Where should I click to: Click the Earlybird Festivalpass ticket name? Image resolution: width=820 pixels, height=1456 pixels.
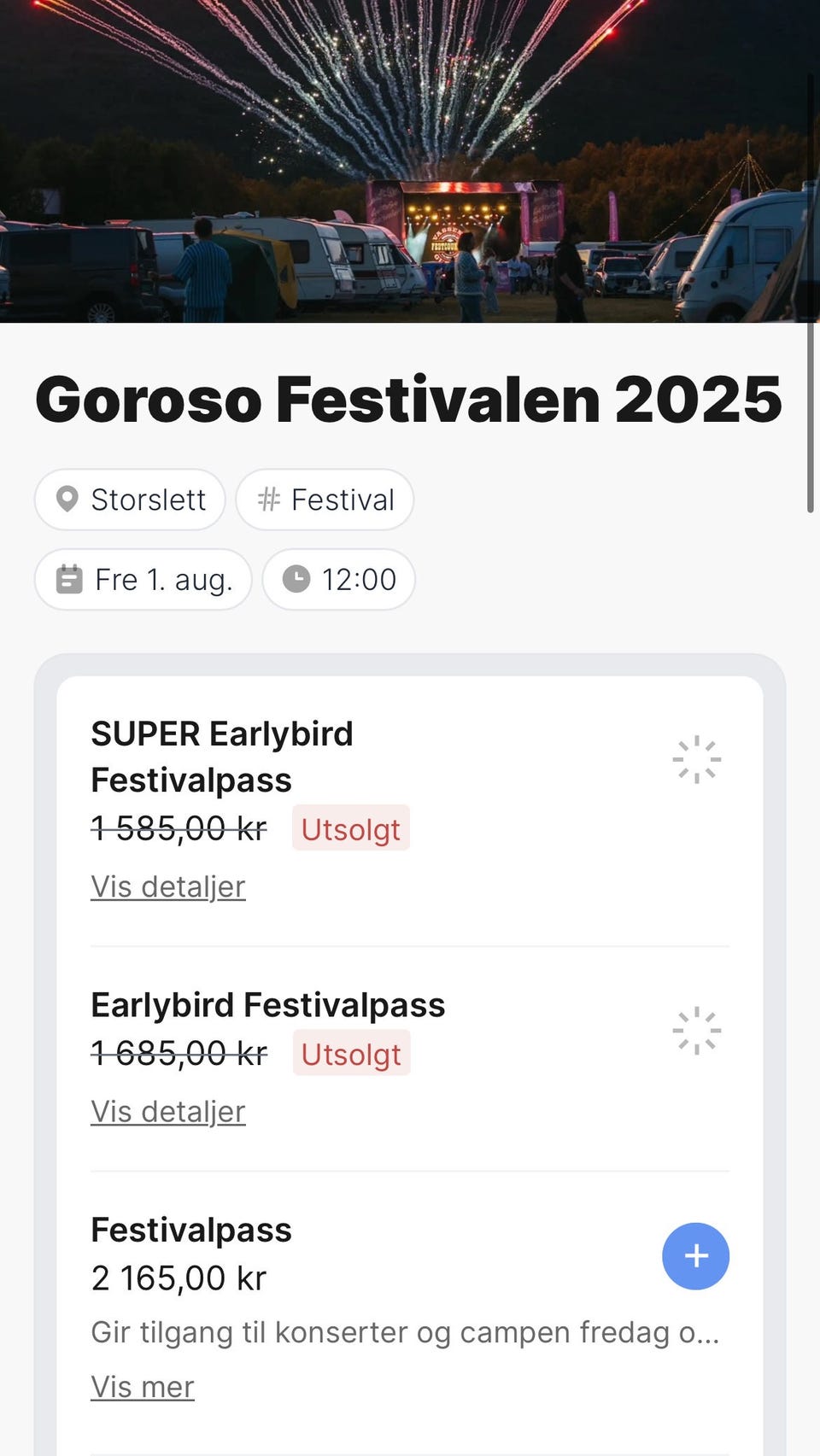267,1005
